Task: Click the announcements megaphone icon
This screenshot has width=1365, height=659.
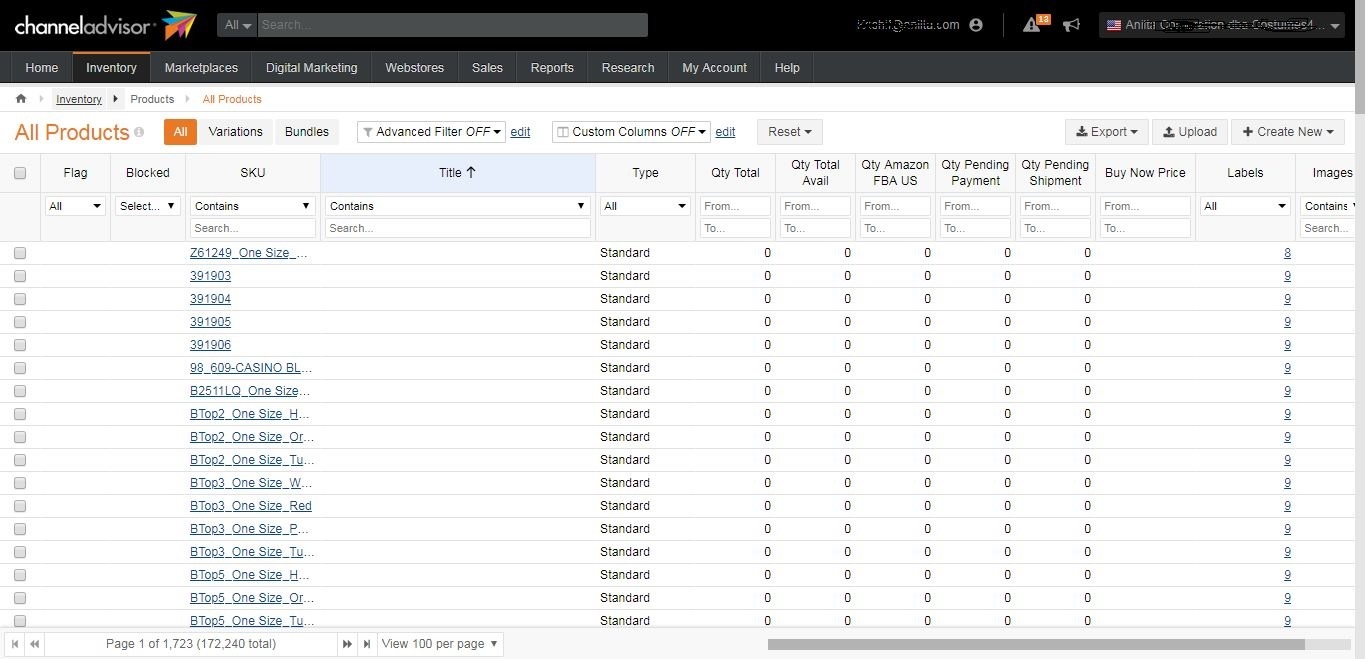Action: (x=1072, y=25)
